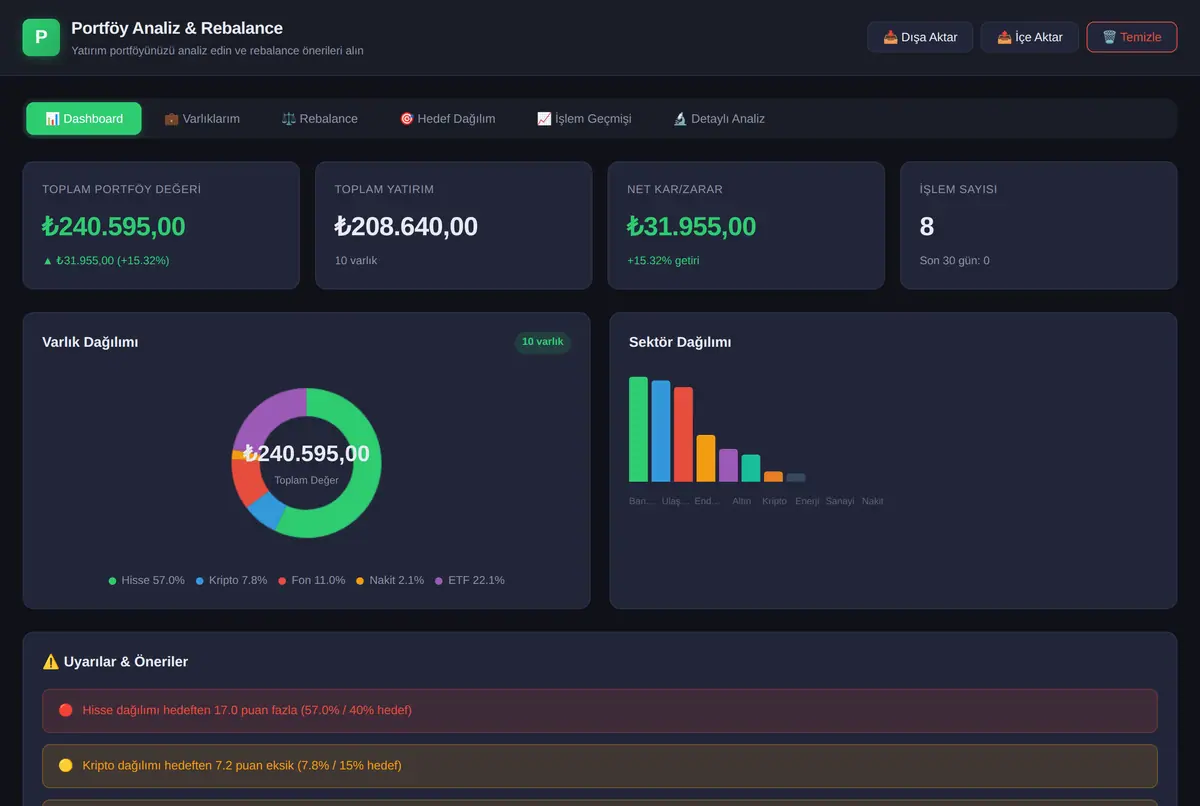Screen dimensions: 1200x806
Task: Click the purple ETF segment of donut chart
Action: click(x=270, y=414)
